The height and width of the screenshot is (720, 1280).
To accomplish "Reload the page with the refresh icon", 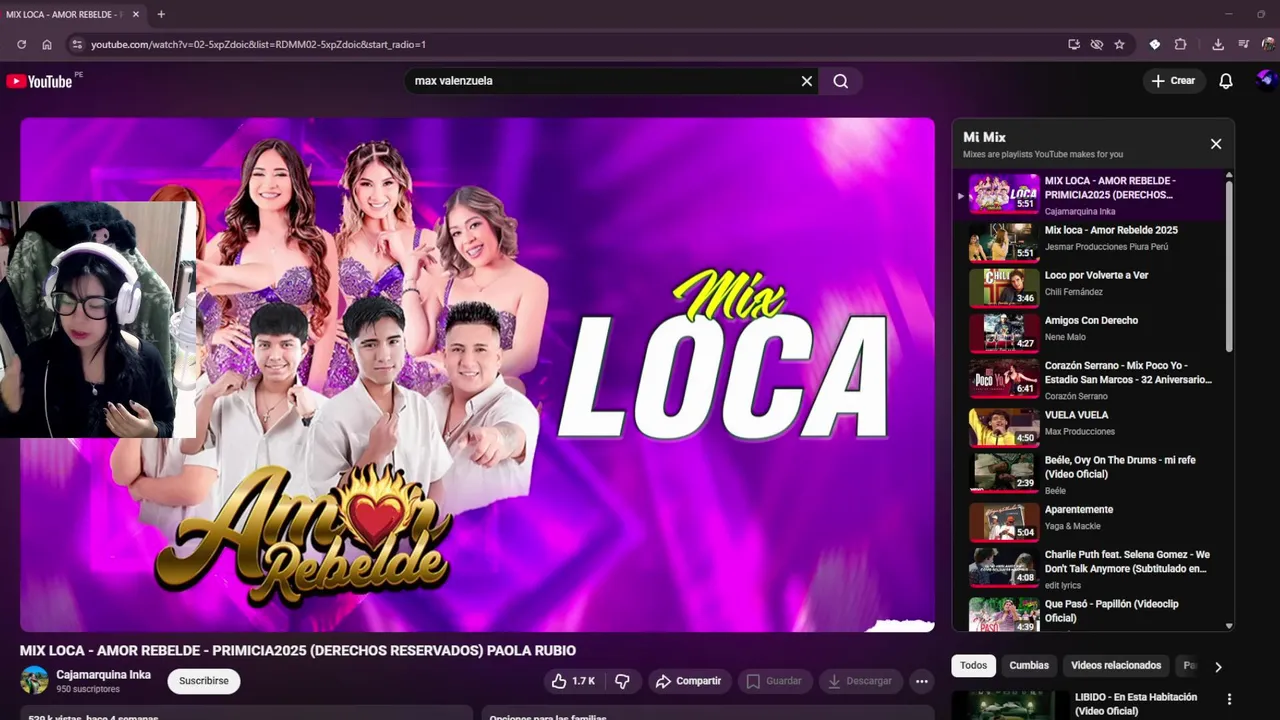I will [21, 44].
